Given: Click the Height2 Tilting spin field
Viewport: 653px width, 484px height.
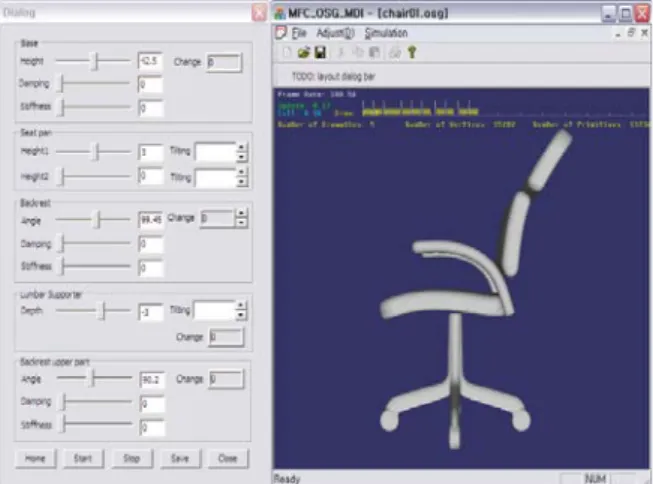Looking at the screenshot, I should point(216,178).
